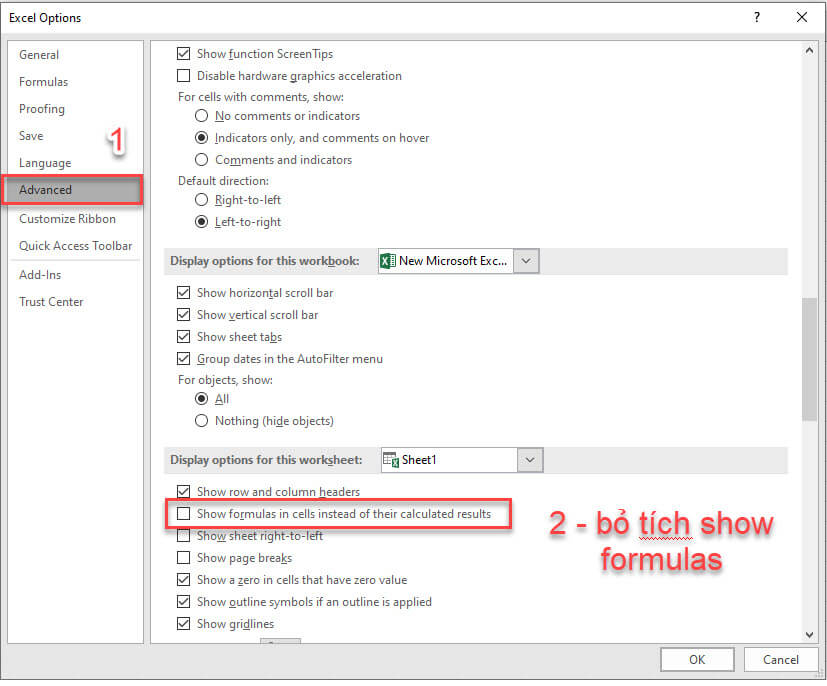Open the Customize Ribbon category
827x686 pixels.
point(67,219)
